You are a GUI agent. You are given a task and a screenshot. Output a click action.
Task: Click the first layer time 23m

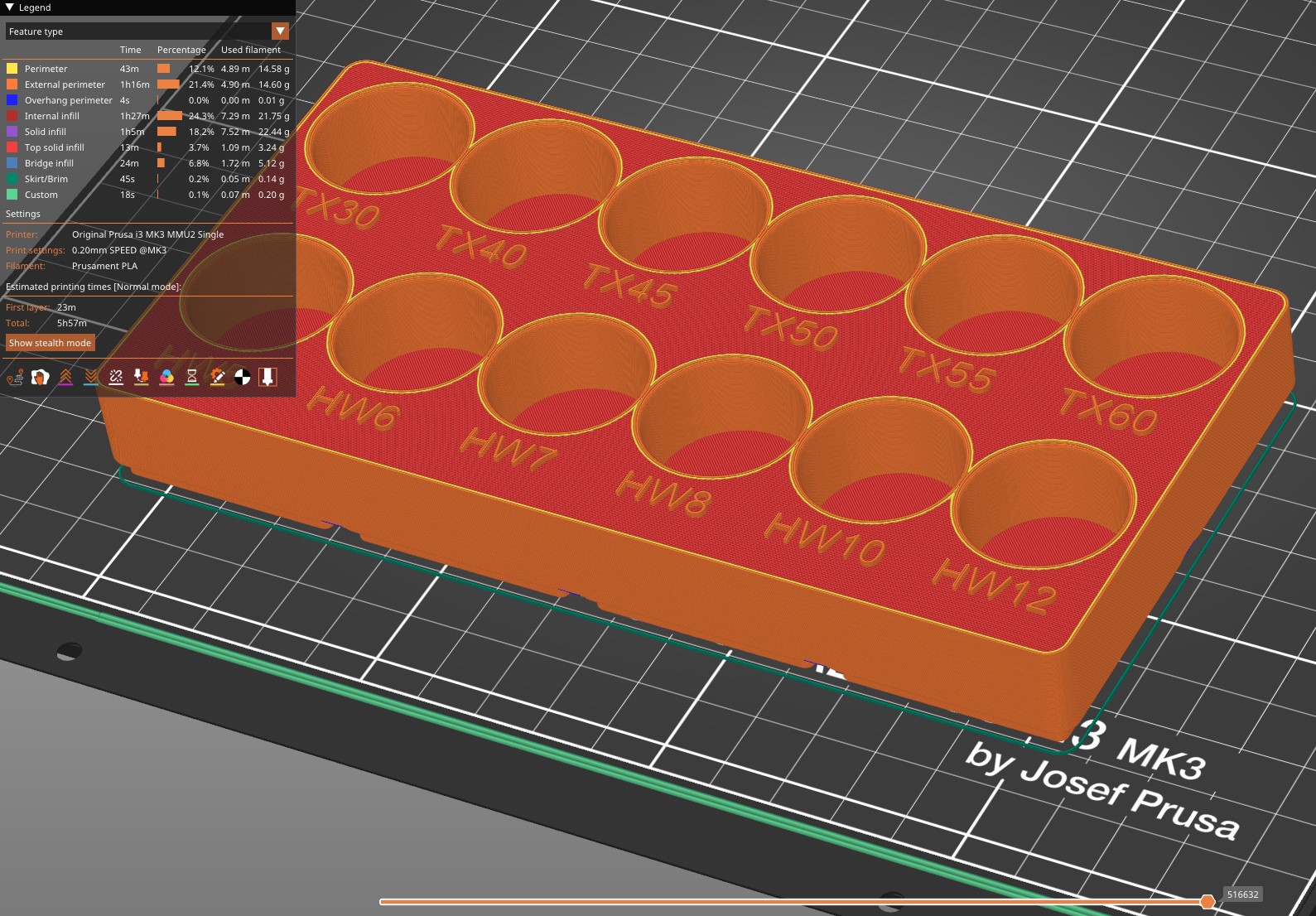pyautogui.click(x=66, y=307)
